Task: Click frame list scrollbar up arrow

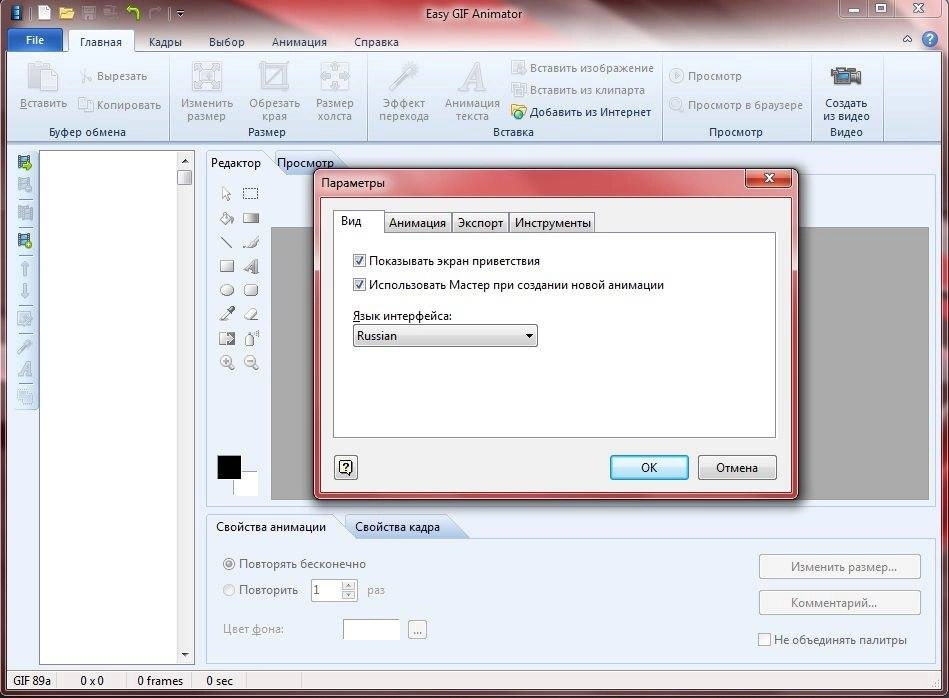Action: [185, 160]
